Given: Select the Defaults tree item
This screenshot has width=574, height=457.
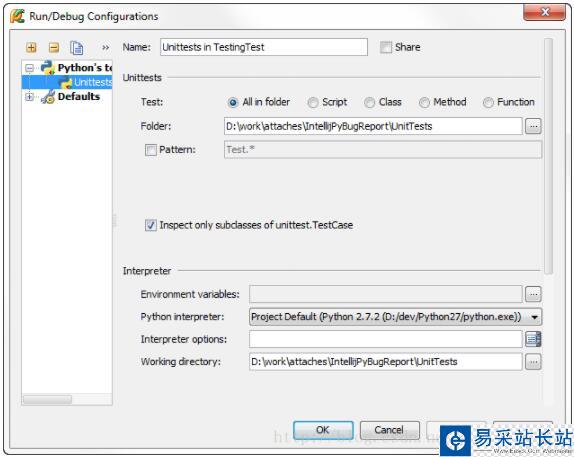Looking at the screenshot, I should pos(79,97).
